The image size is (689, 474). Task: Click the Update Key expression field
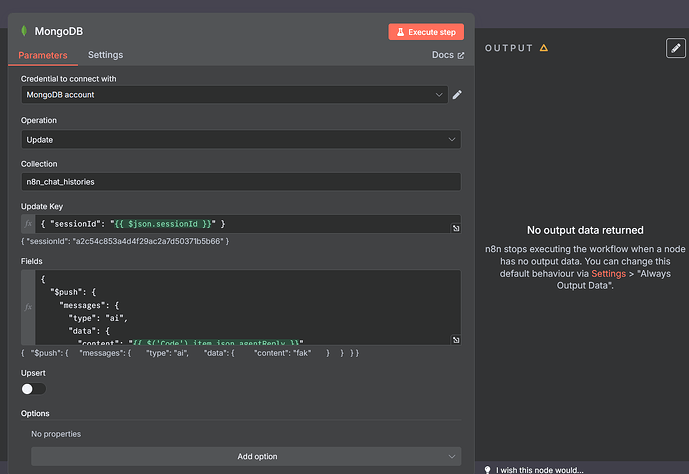(248, 224)
